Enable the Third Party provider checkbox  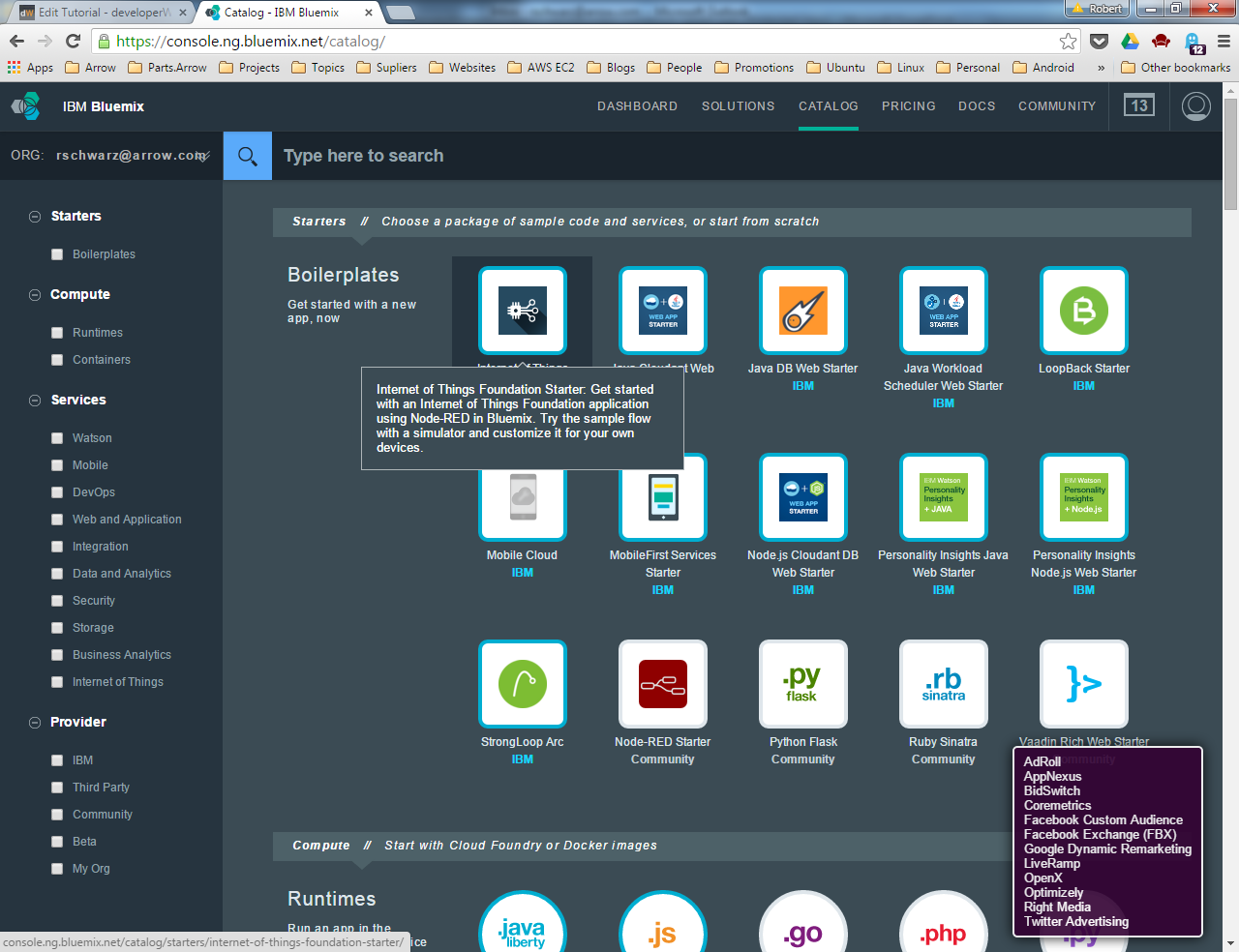pyautogui.click(x=57, y=788)
